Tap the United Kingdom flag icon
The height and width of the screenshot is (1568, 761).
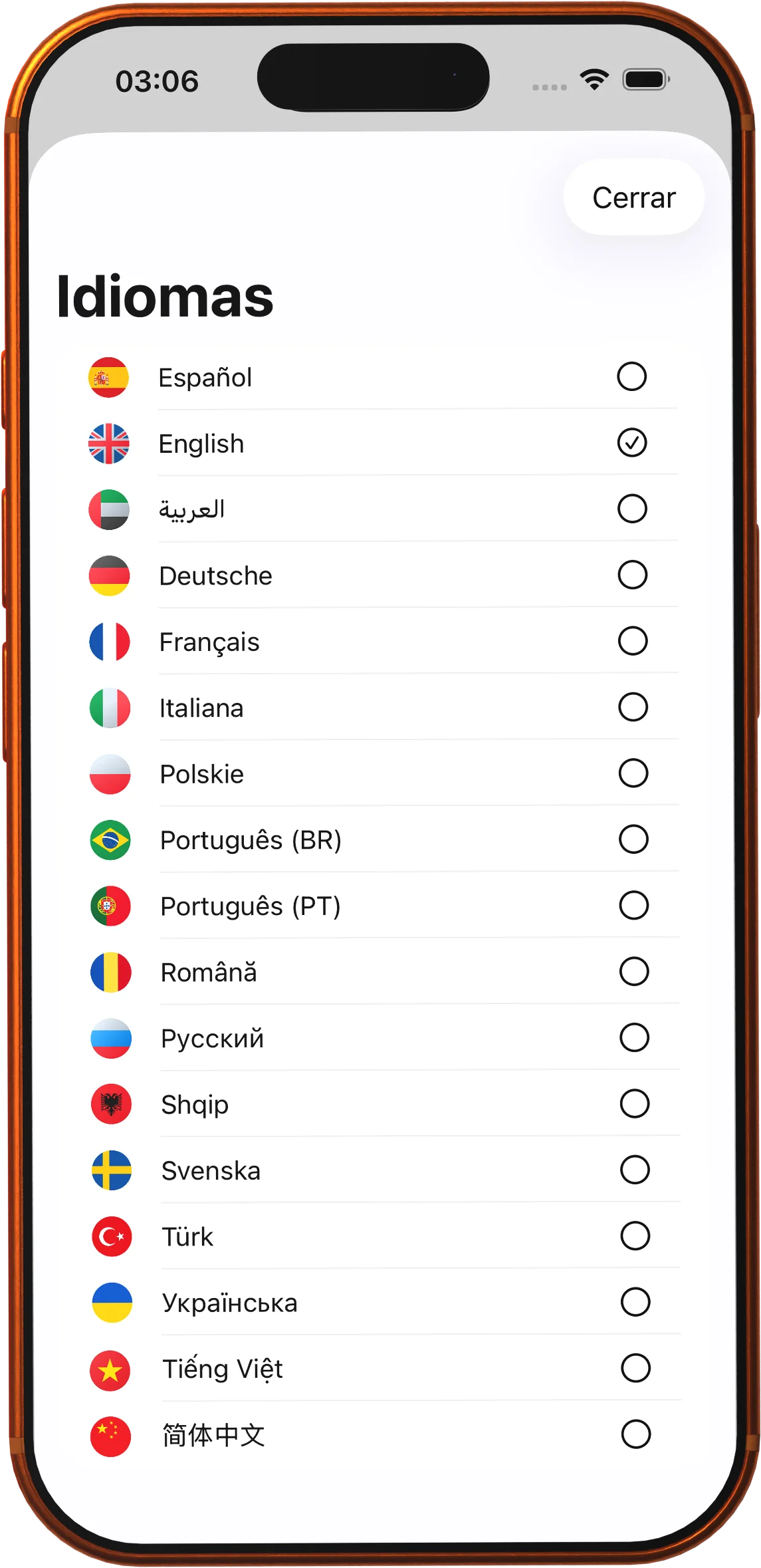click(x=109, y=444)
